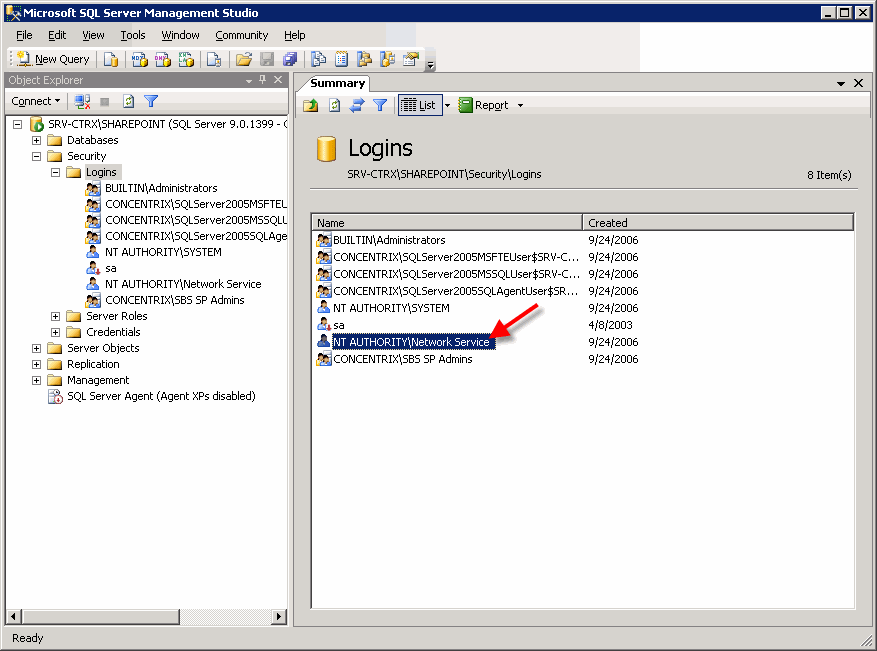This screenshot has height=651, width=877.
Task: Click Analysis Services MDX Query icon
Action: (139, 59)
